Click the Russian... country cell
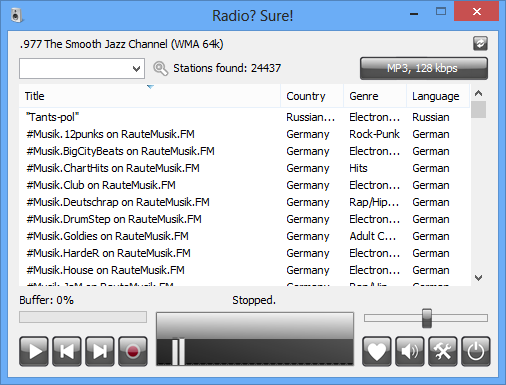 (x=311, y=117)
